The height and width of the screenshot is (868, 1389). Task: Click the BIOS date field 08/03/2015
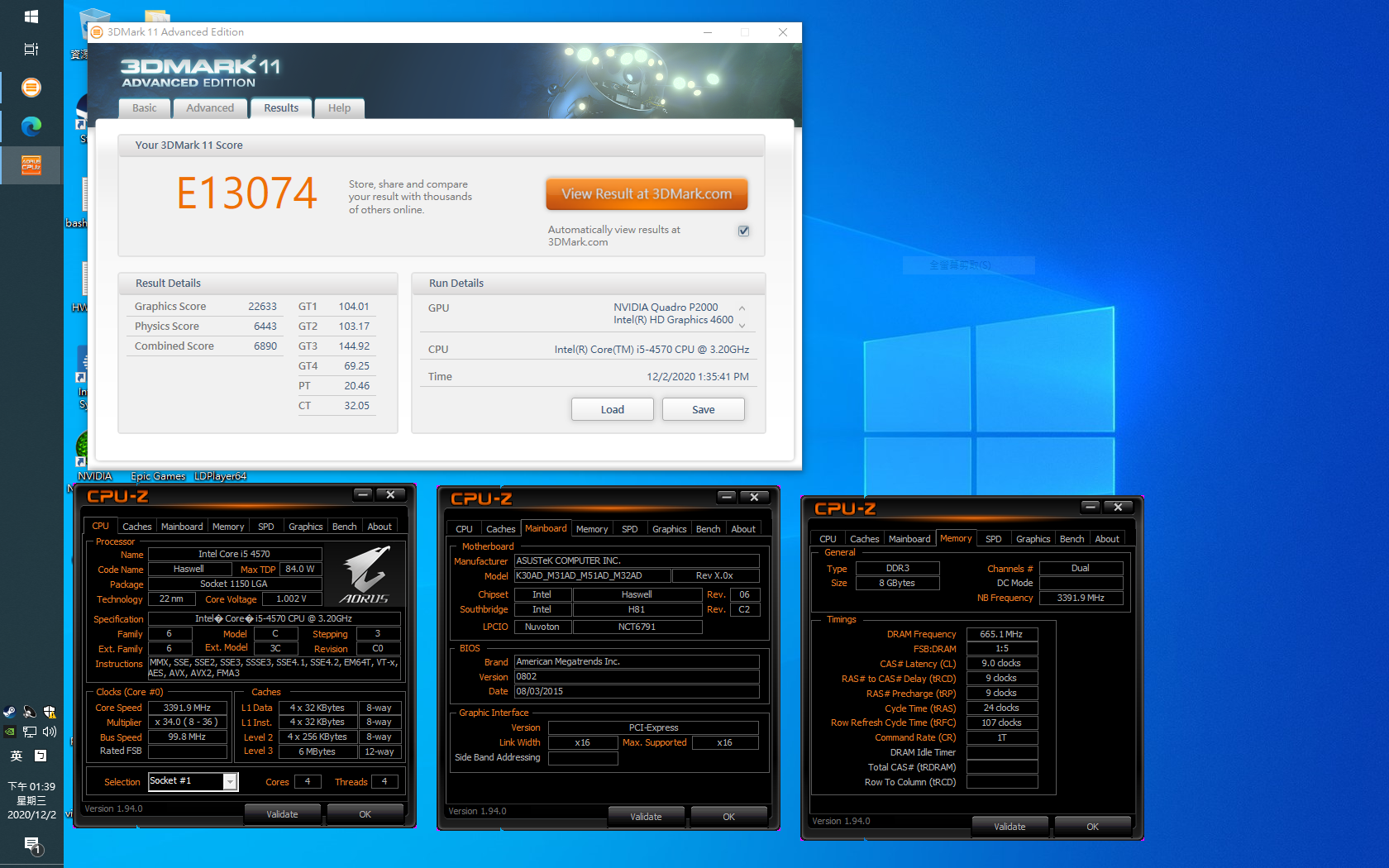(637, 691)
